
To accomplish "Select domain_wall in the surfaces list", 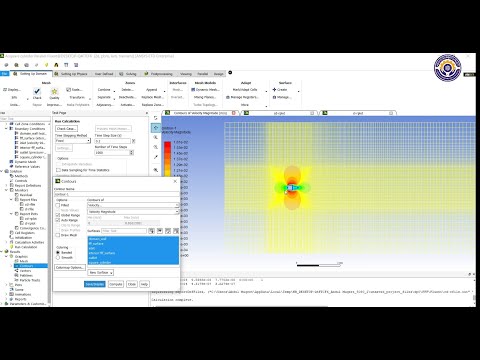I will (x=133, y=239).
